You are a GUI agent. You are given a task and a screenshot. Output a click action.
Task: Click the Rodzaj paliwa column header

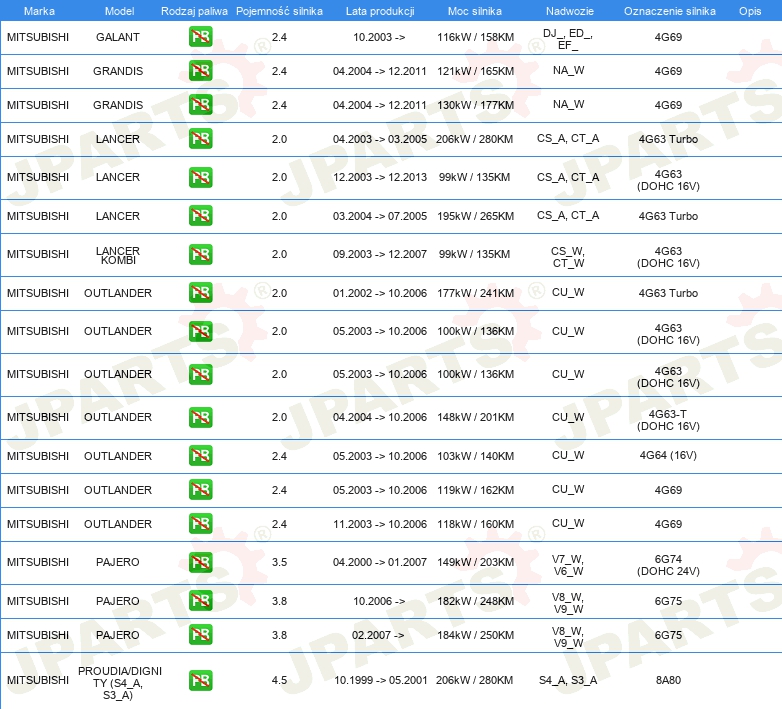(194, 11)
